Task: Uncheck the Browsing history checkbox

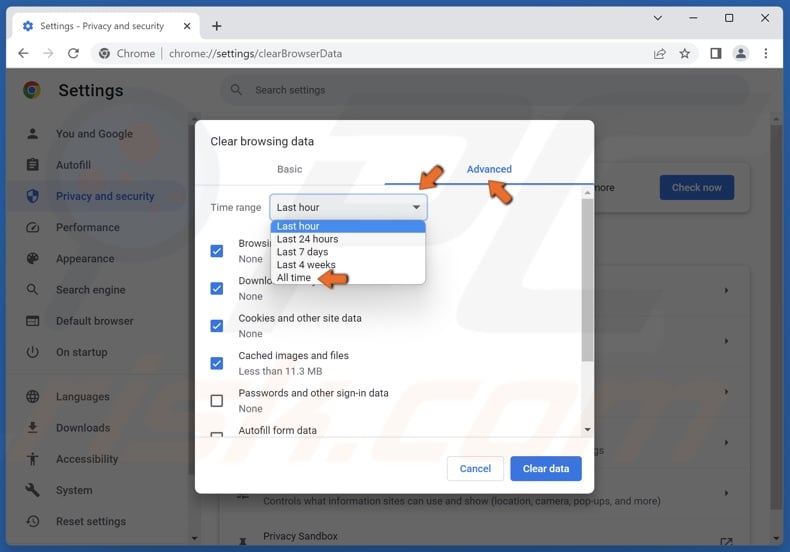Action: [x=217, y=251]
